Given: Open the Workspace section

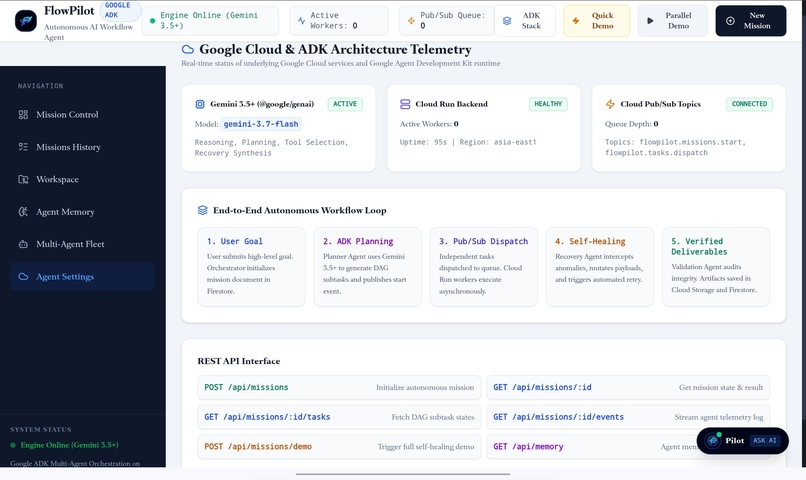Looking at the screenshot, I should pos(82,179).
